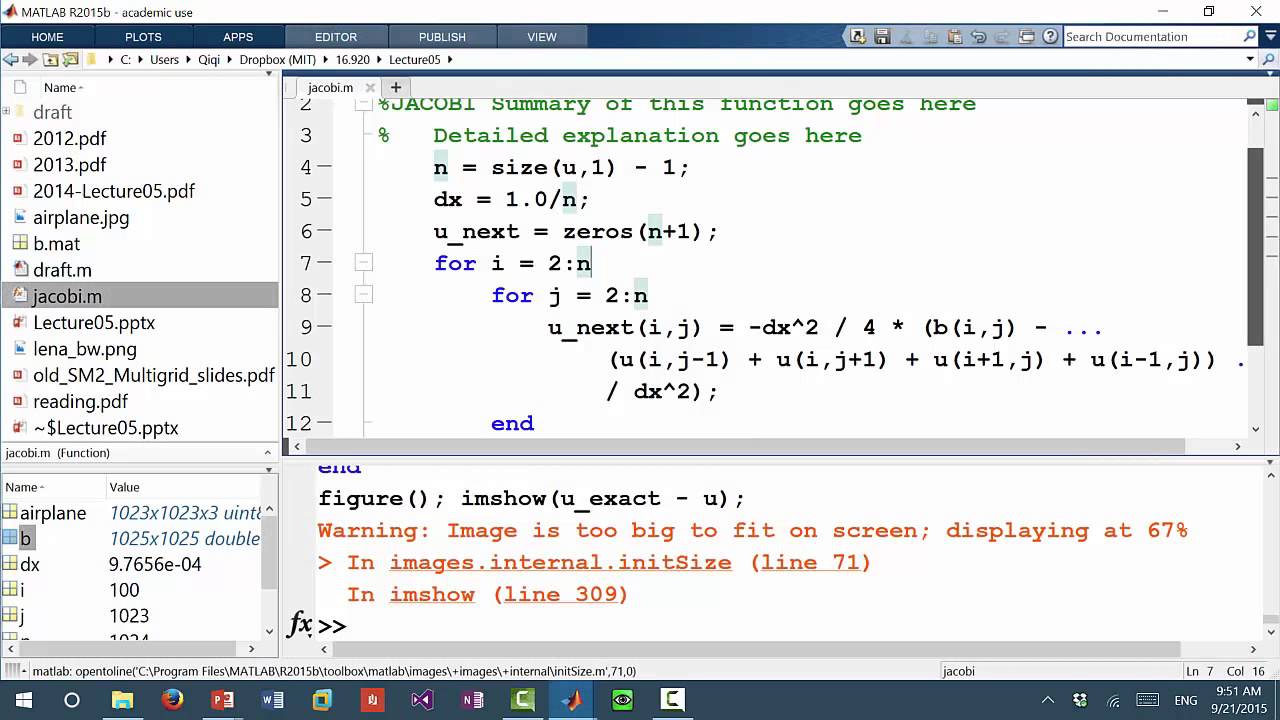Viewport: 1280px width, 720px height.
Task: Open the details panel jacobi.m dropdown arrow
Action: point(268,453)
